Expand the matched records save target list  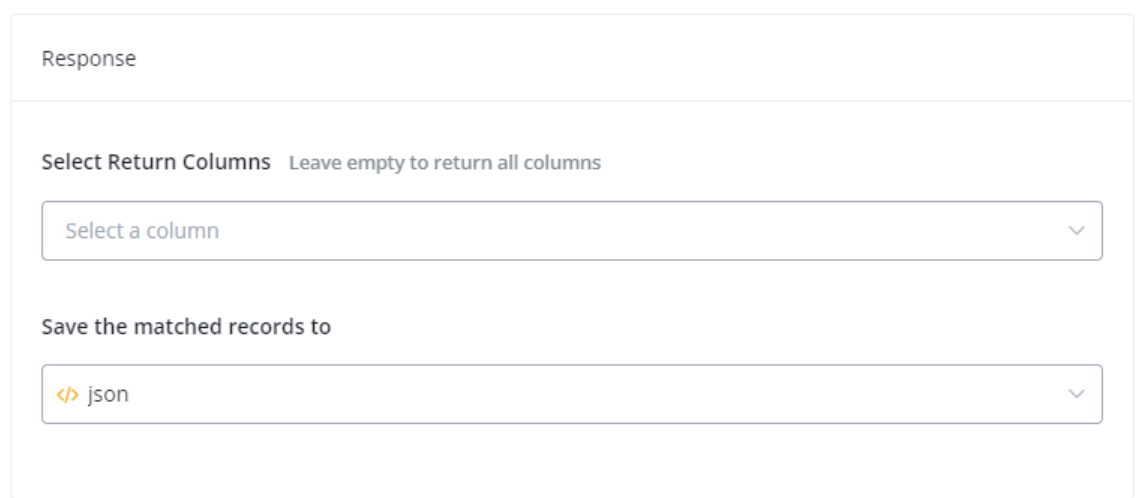coord(572,394)
